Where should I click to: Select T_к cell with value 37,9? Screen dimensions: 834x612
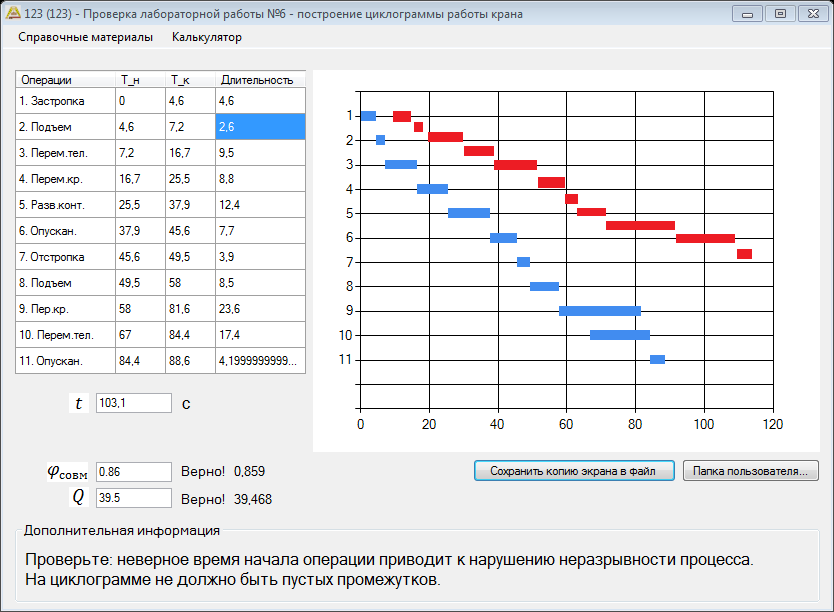click(x=190, y=205)
